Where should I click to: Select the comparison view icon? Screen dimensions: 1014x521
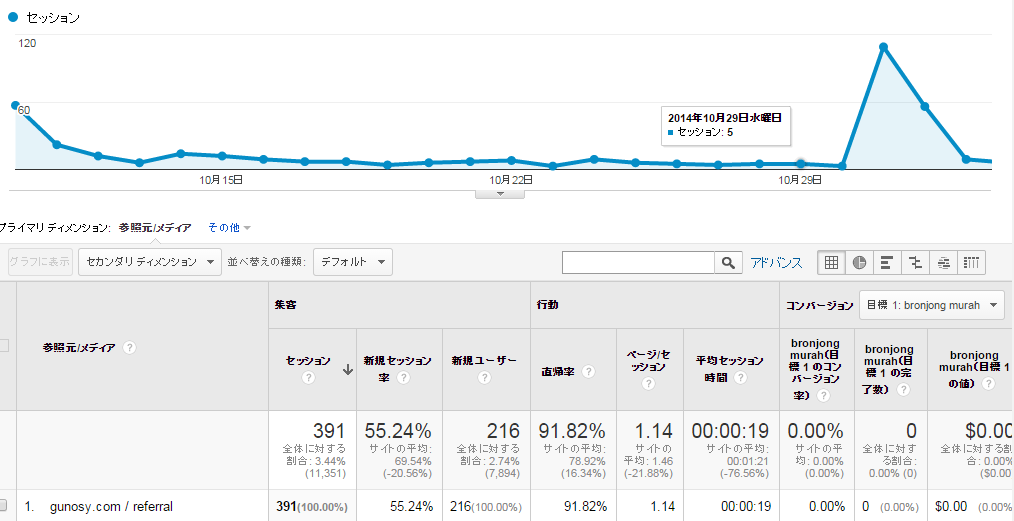tap(914, 263)
